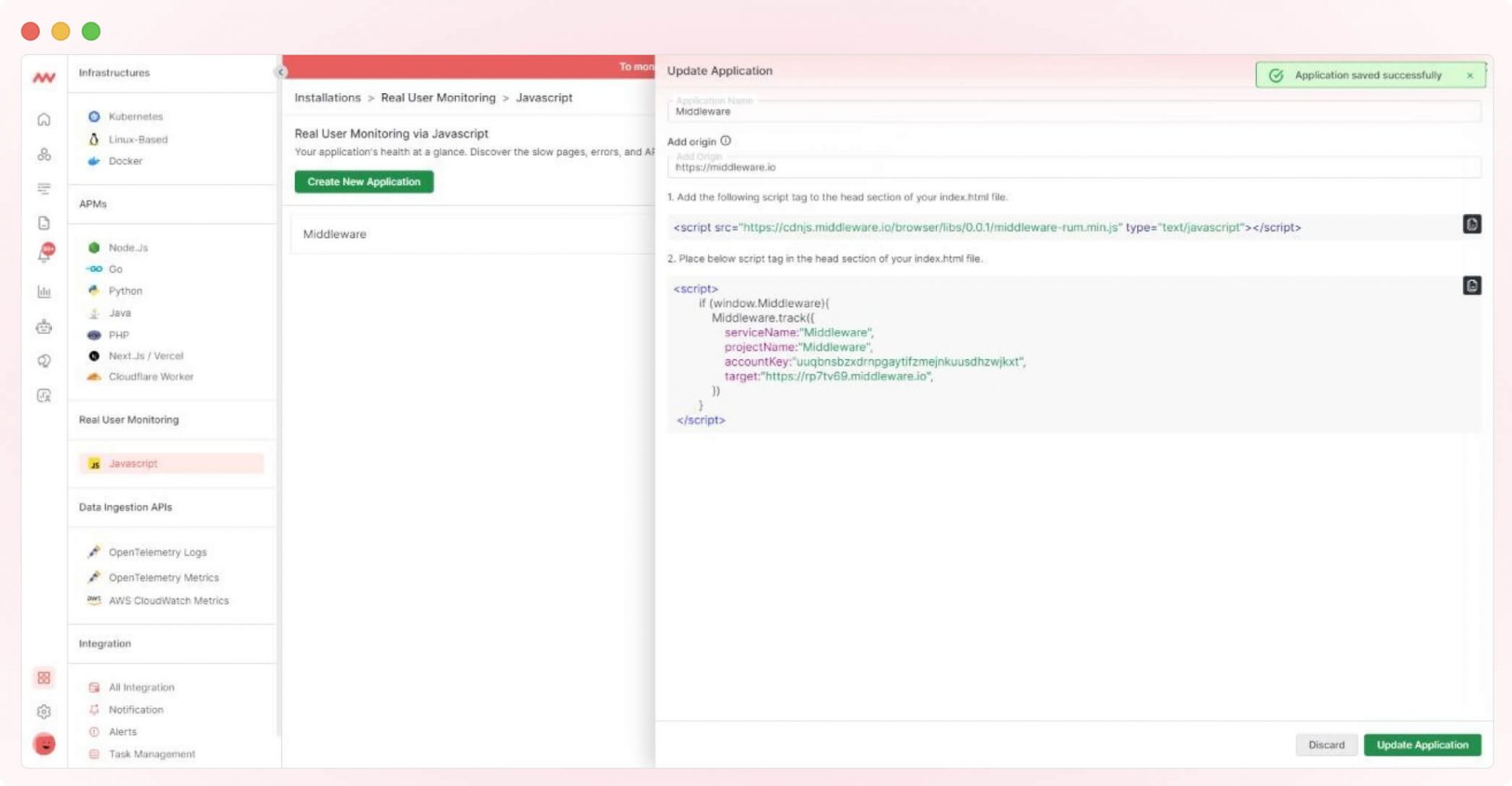Open the Cloudflare Worker APM setup
1512x786 pixels.
coord(150,376)
